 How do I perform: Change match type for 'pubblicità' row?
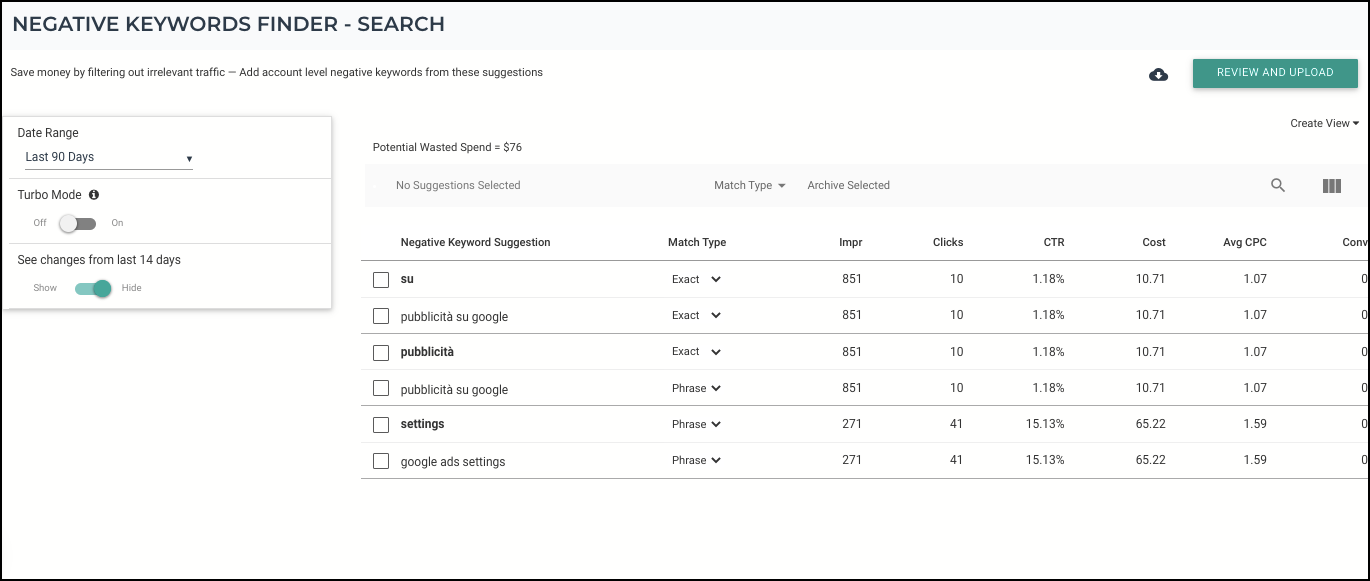pyautogui.click(x=696, y=352)
